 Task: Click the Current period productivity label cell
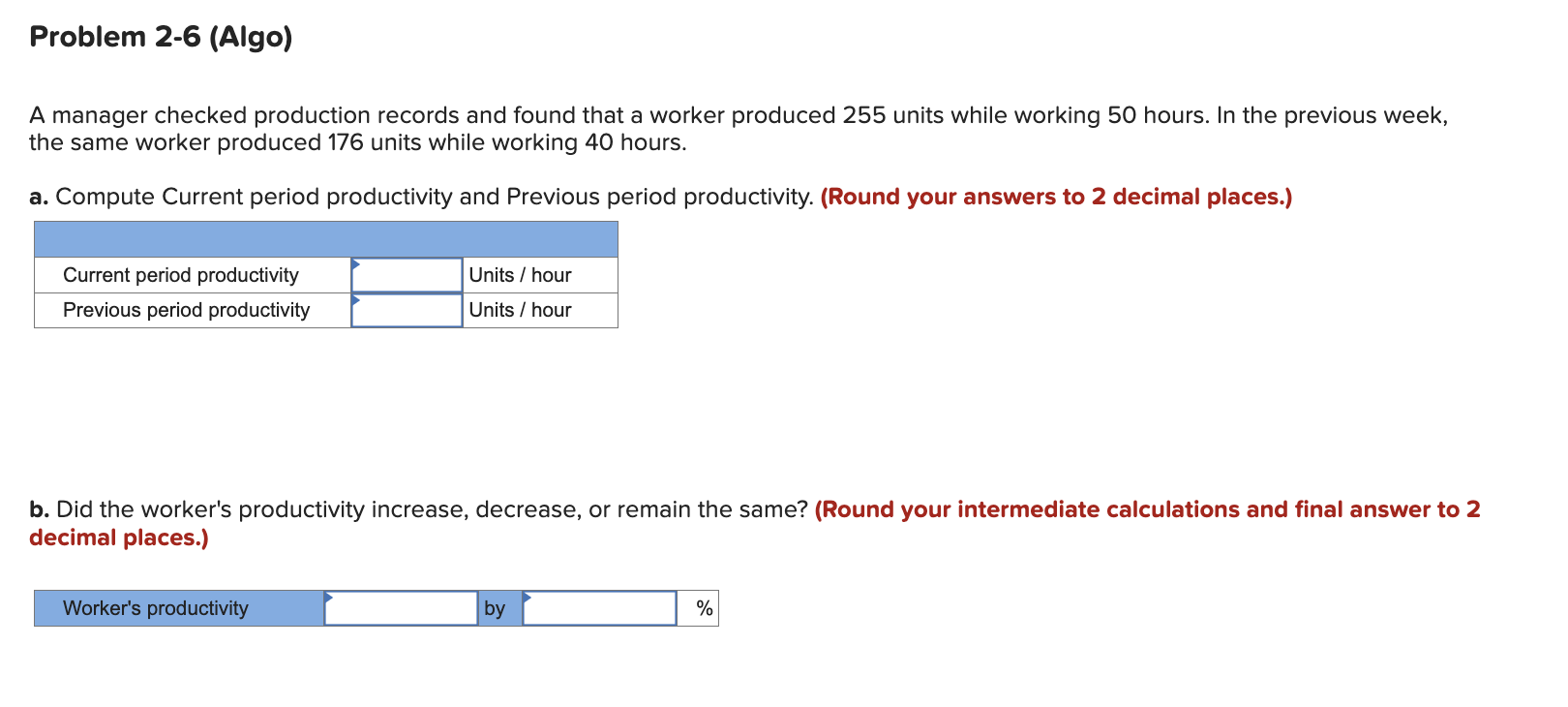[x=181, y=274]
